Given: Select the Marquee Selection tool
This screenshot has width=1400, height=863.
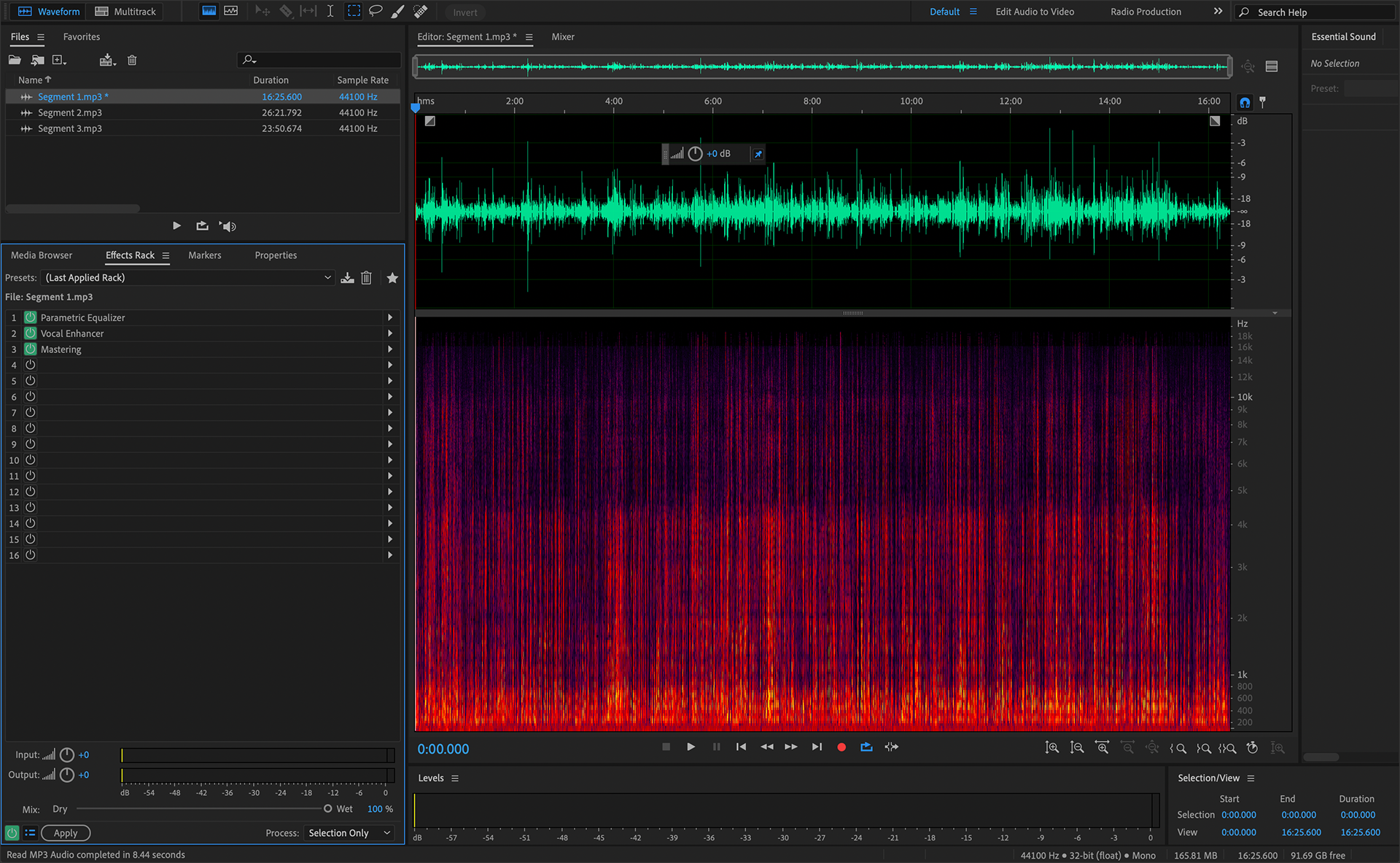Looking at the screenshot, I should [x=354, y=12].
